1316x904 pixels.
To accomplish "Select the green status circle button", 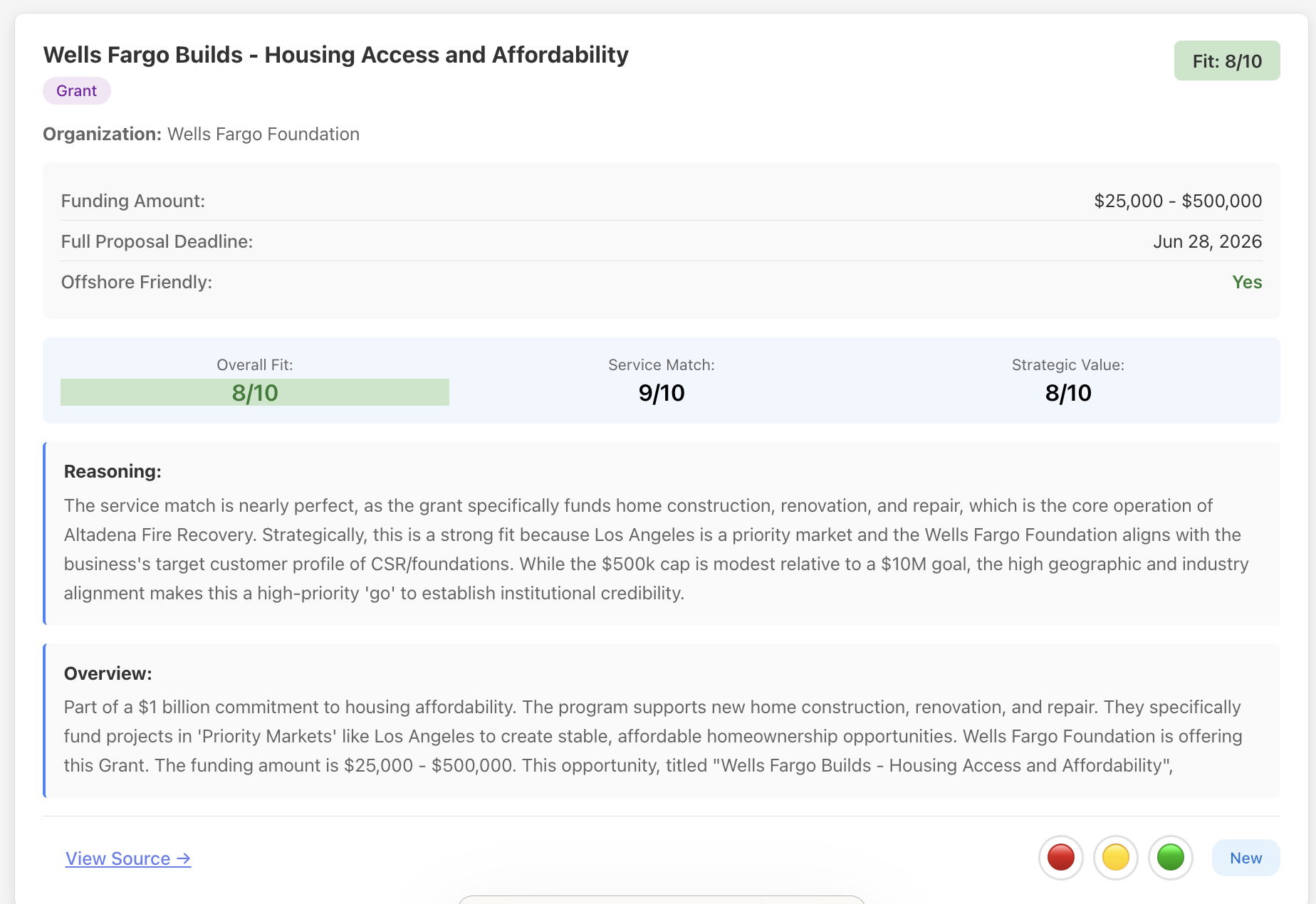I will [x=1170, y=858].
